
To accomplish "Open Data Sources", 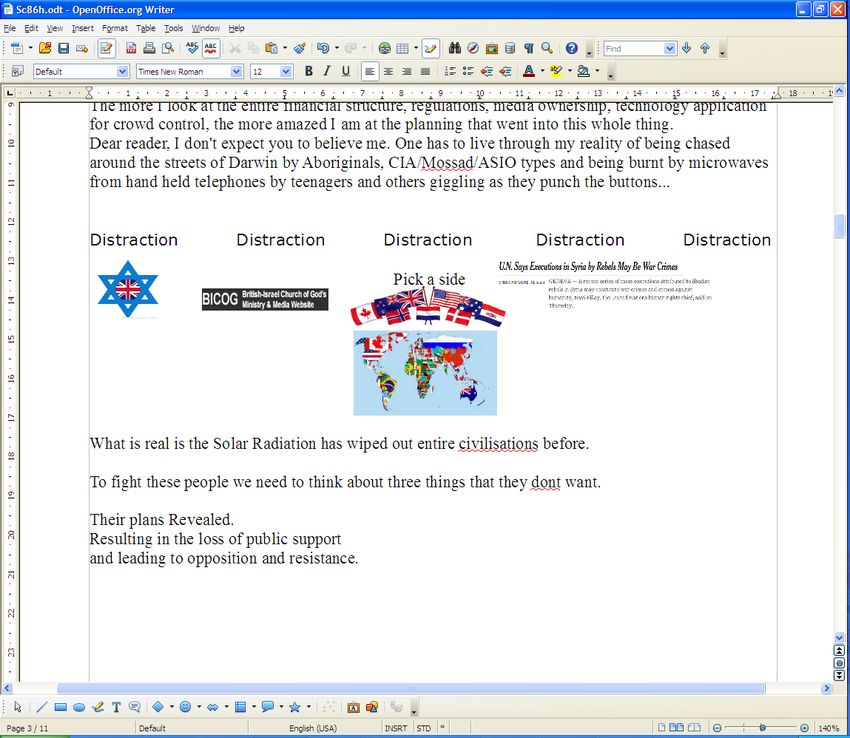I will tap(510, 48).
